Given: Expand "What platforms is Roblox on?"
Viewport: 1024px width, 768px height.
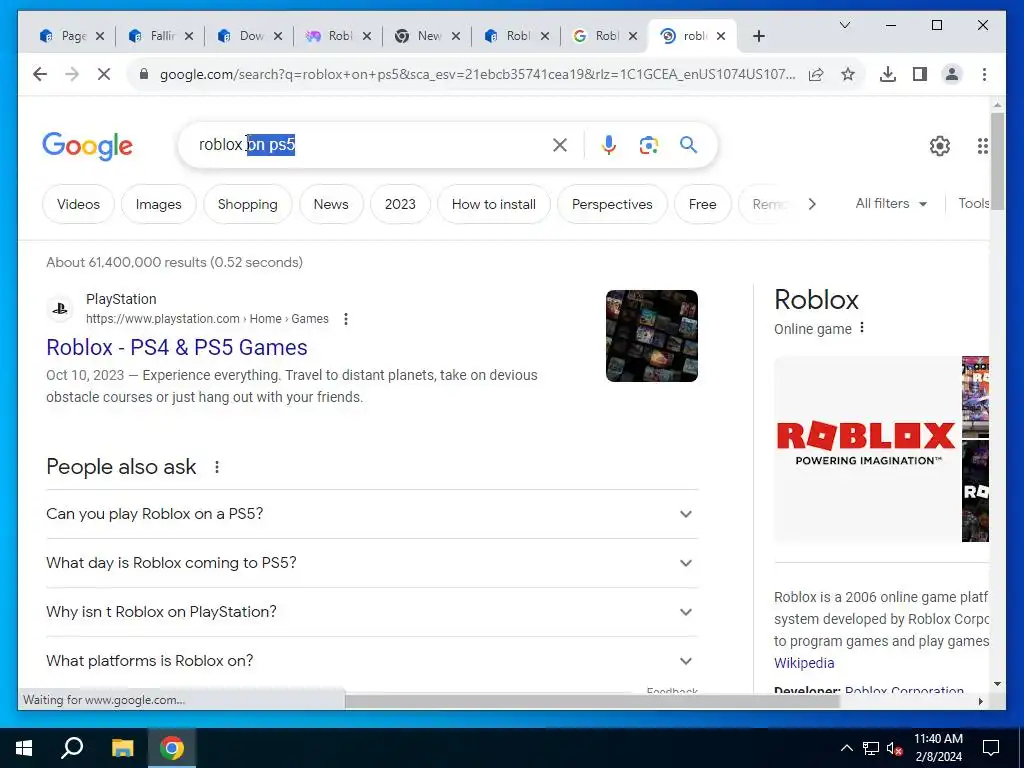Looking at the screenshot, I should click(x=372, y=661).
